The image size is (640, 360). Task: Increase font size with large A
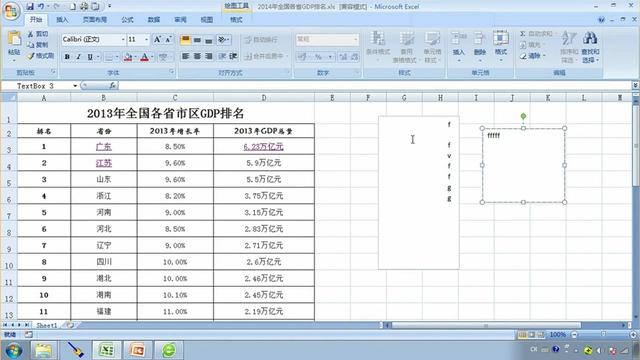157,40
